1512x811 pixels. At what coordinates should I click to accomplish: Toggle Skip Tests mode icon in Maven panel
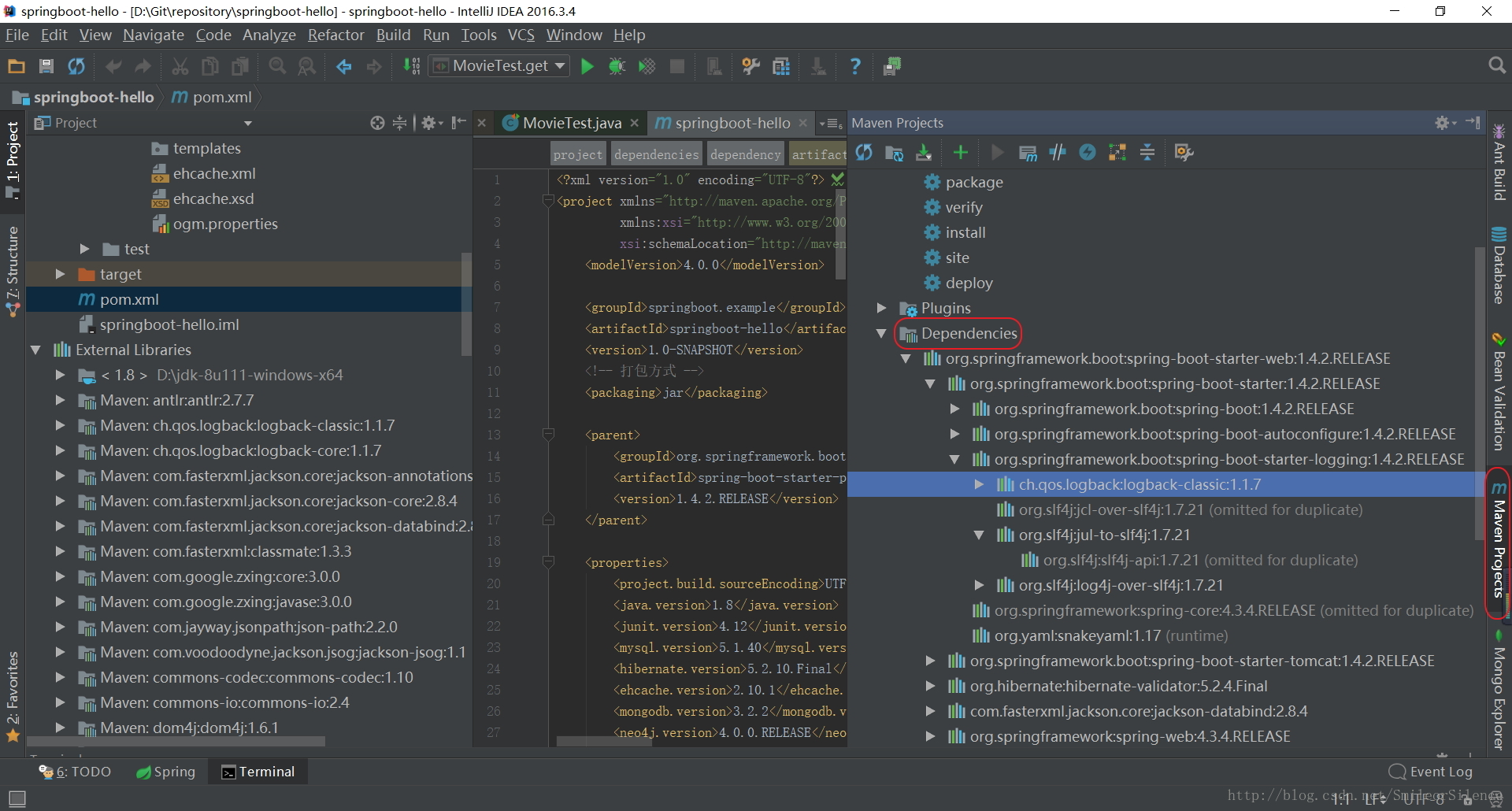[1088, 152]
